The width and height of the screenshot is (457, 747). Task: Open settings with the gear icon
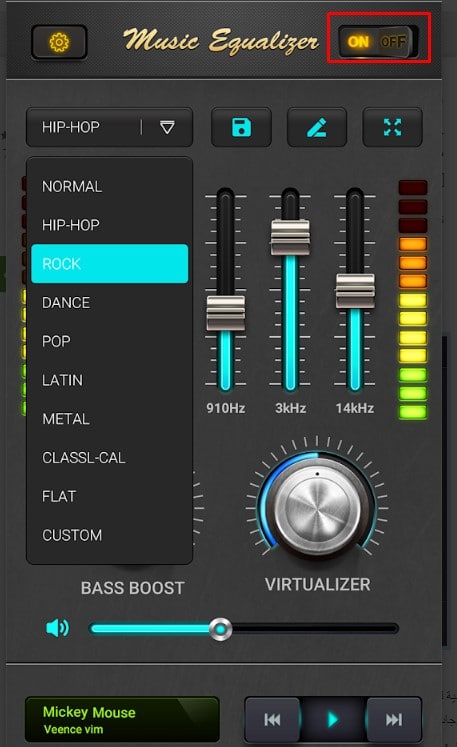(59, 42)
